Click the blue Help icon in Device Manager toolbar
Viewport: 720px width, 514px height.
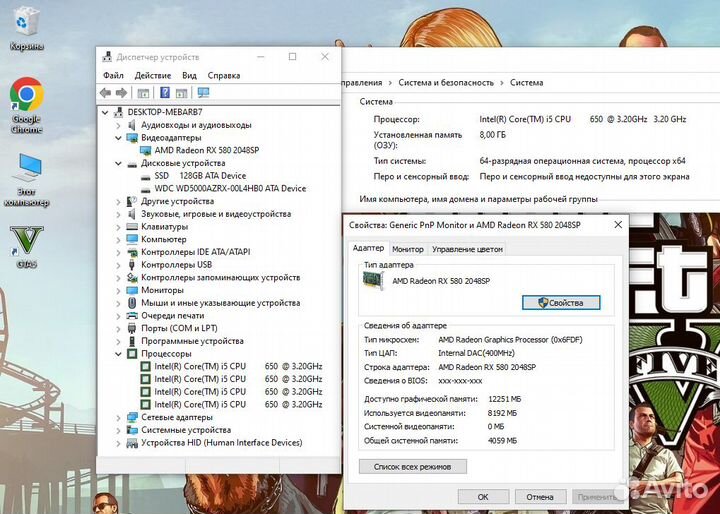(165, 93)
